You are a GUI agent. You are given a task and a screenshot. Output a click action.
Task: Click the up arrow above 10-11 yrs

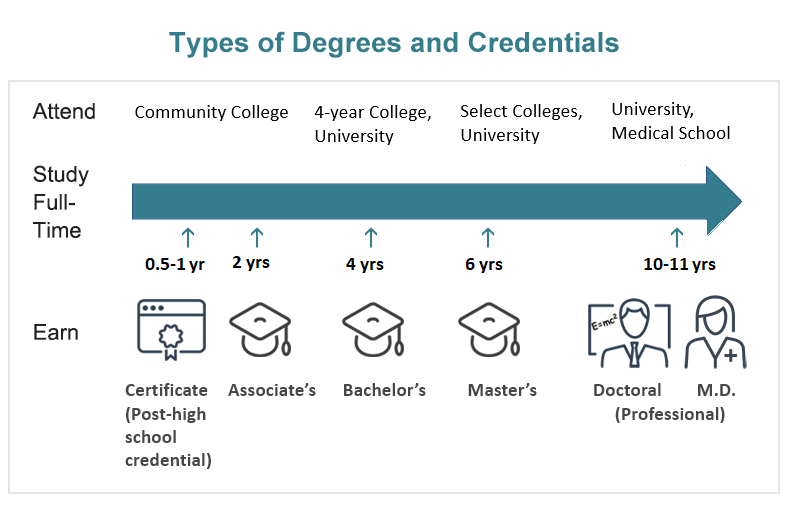pyautogui.click(x=677, y=238)
